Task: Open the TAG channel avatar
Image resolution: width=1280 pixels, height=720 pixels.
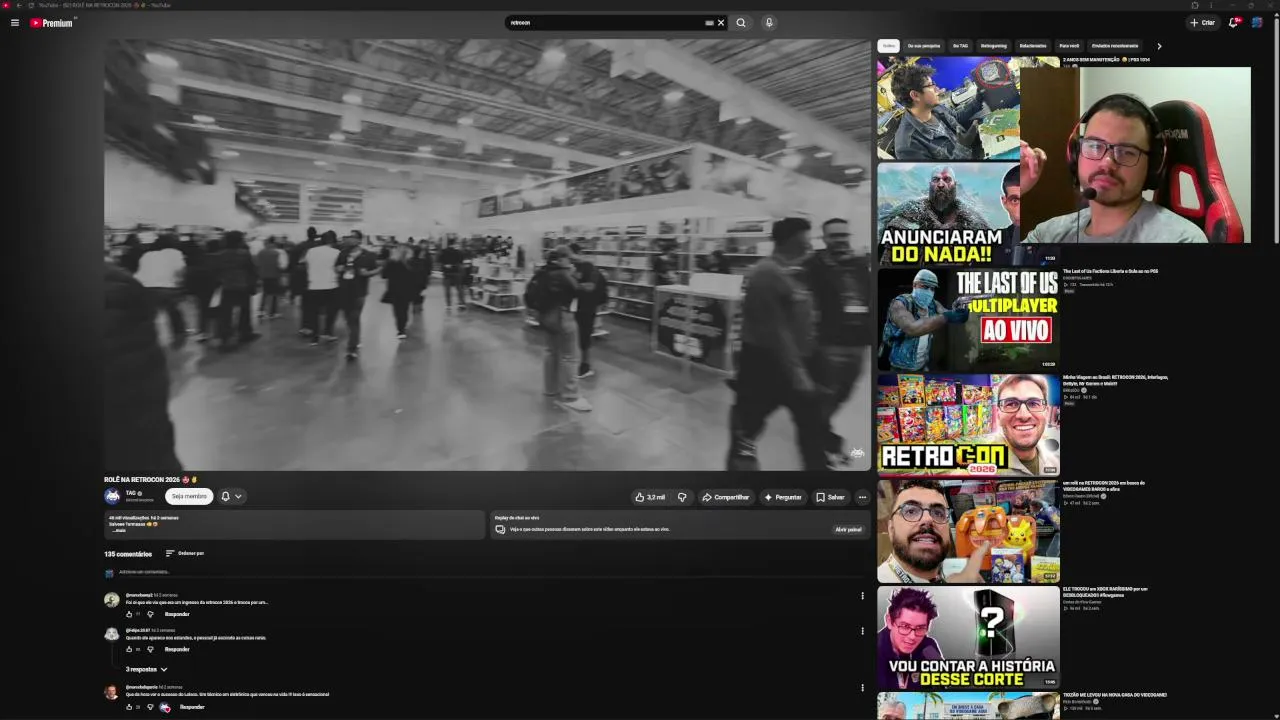Action: point(112,496)
